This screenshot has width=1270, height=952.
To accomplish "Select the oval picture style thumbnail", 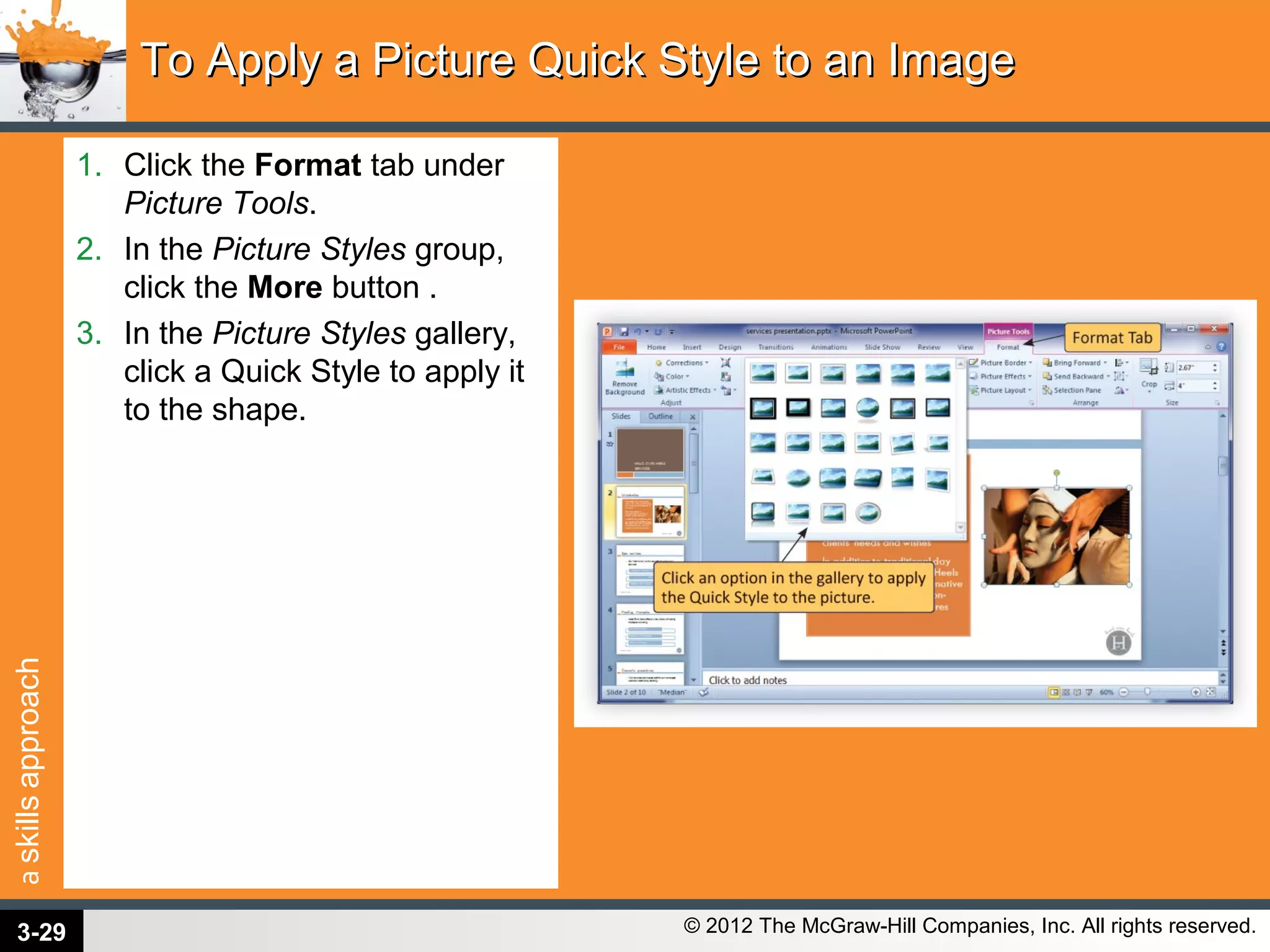I will [x=868, y=407].
